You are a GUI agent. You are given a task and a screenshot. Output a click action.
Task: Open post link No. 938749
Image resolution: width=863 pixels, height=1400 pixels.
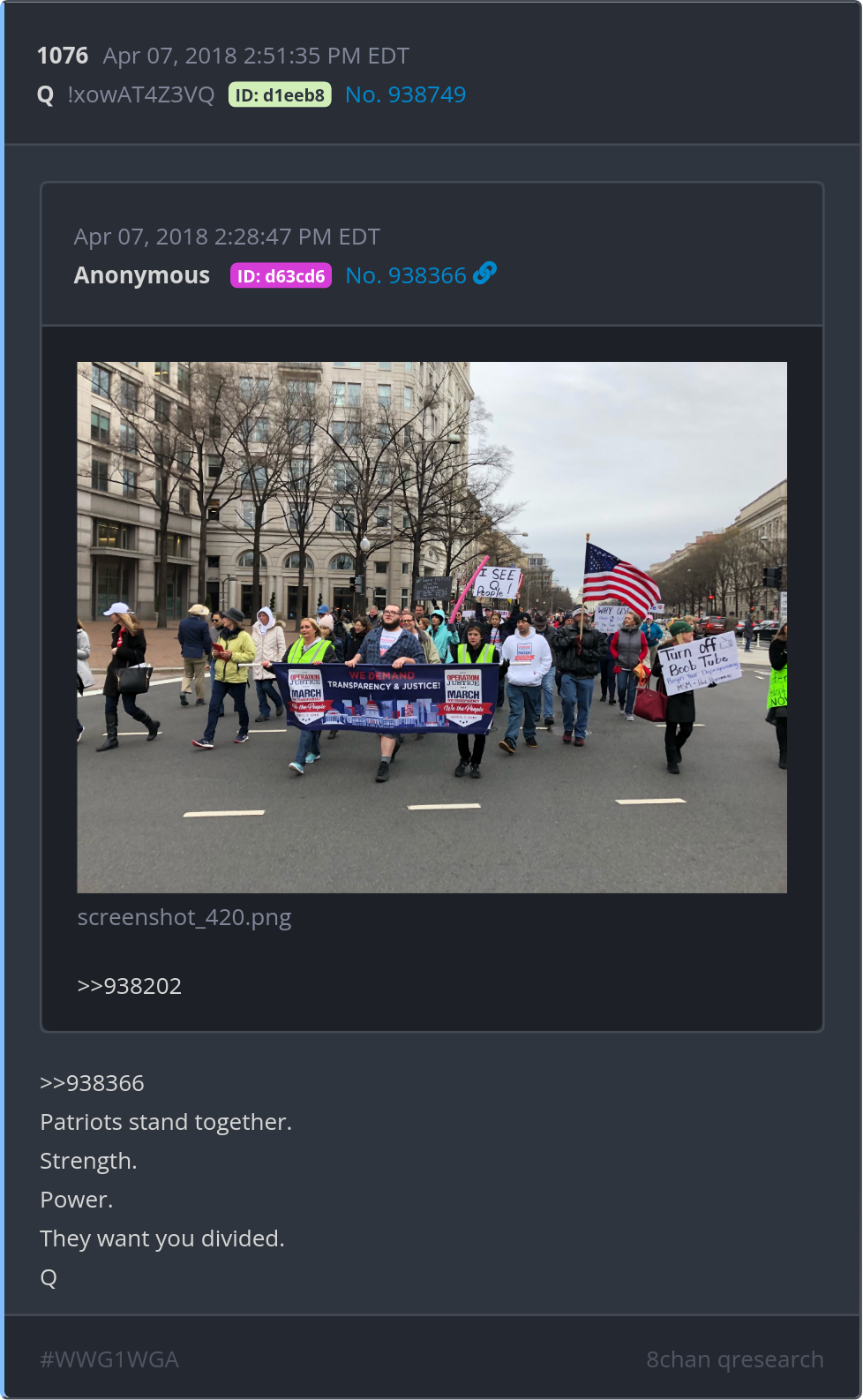[405, 94]
